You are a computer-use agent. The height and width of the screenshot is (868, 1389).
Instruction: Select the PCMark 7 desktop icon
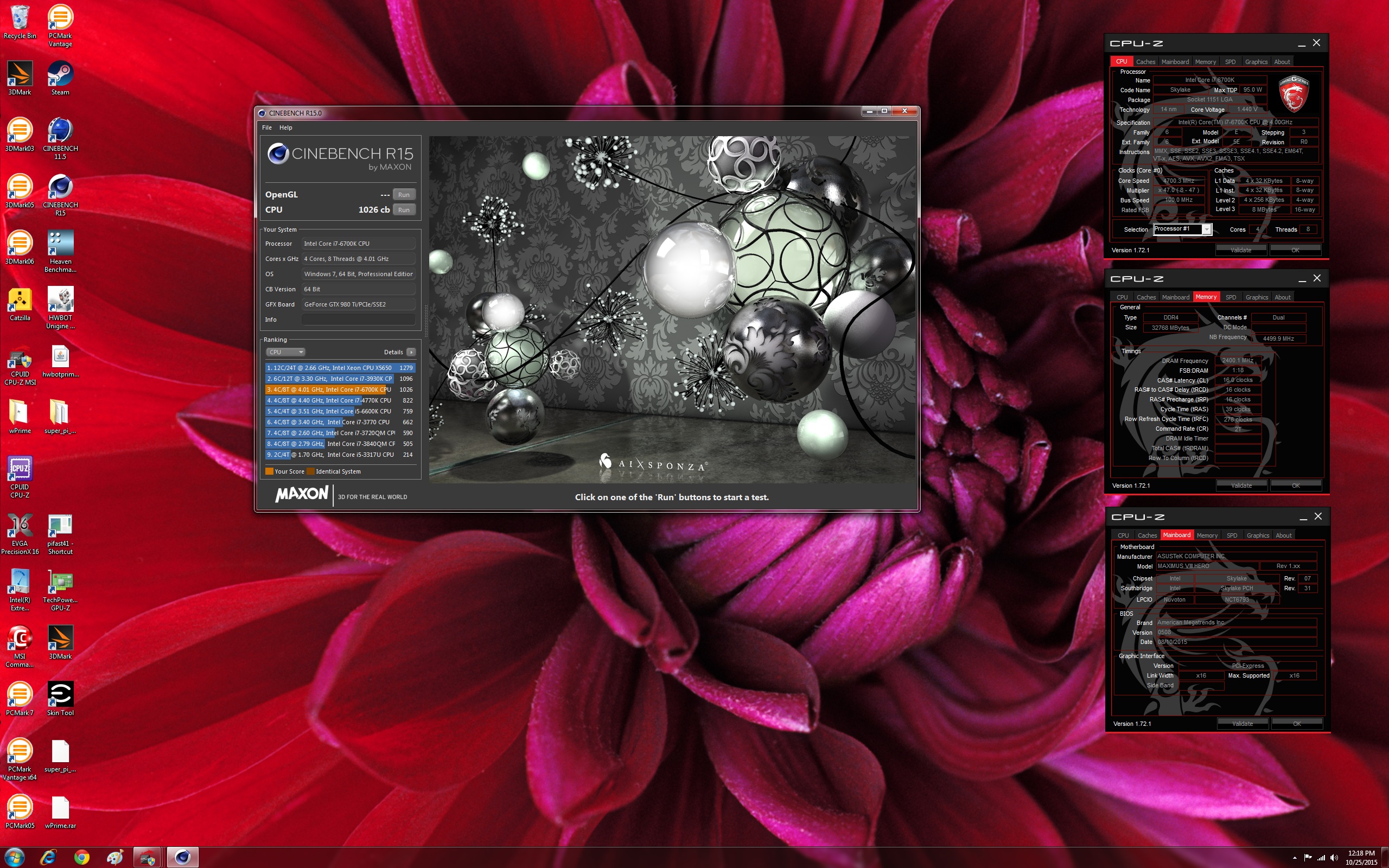20,698
